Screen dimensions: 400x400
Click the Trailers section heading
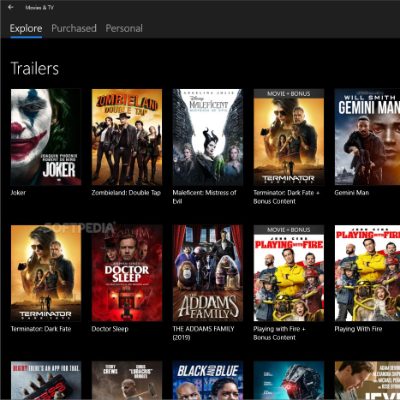(35, 68)
